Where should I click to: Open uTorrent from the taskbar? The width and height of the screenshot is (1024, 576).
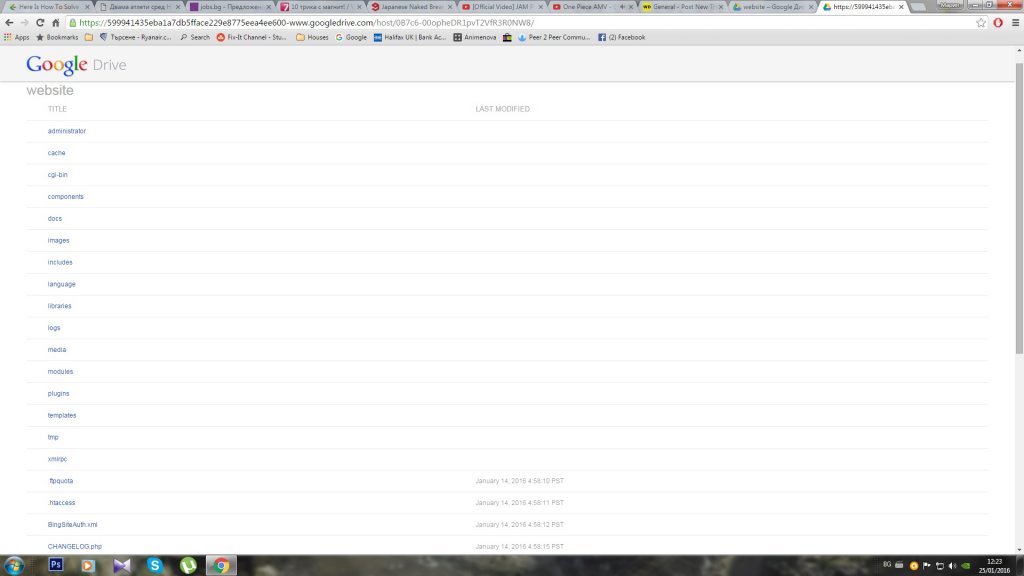tap(188, 565)
